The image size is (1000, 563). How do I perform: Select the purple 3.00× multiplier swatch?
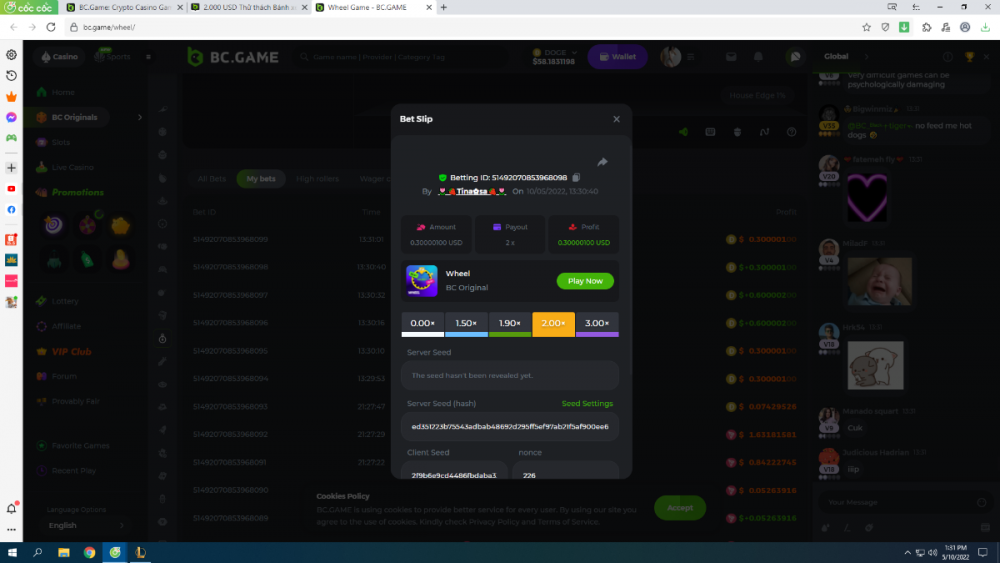(597, 324)
